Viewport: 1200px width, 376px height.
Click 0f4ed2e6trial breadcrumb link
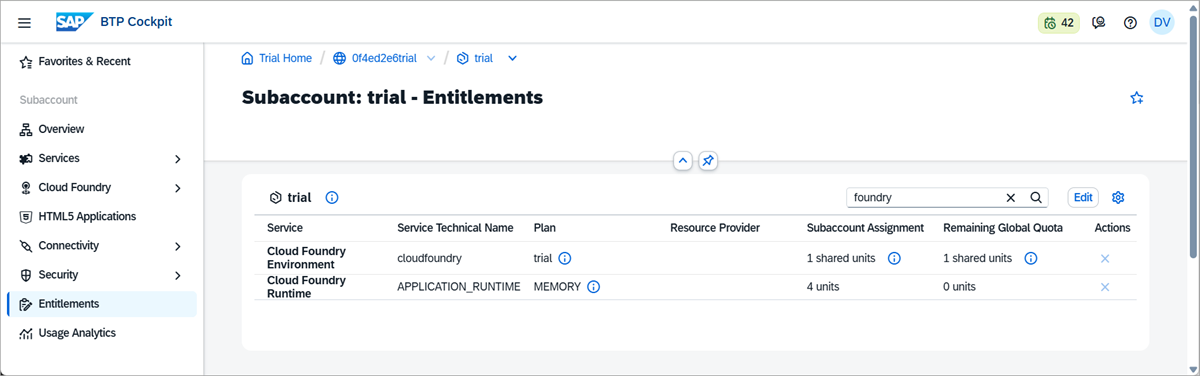click(385, 58)
